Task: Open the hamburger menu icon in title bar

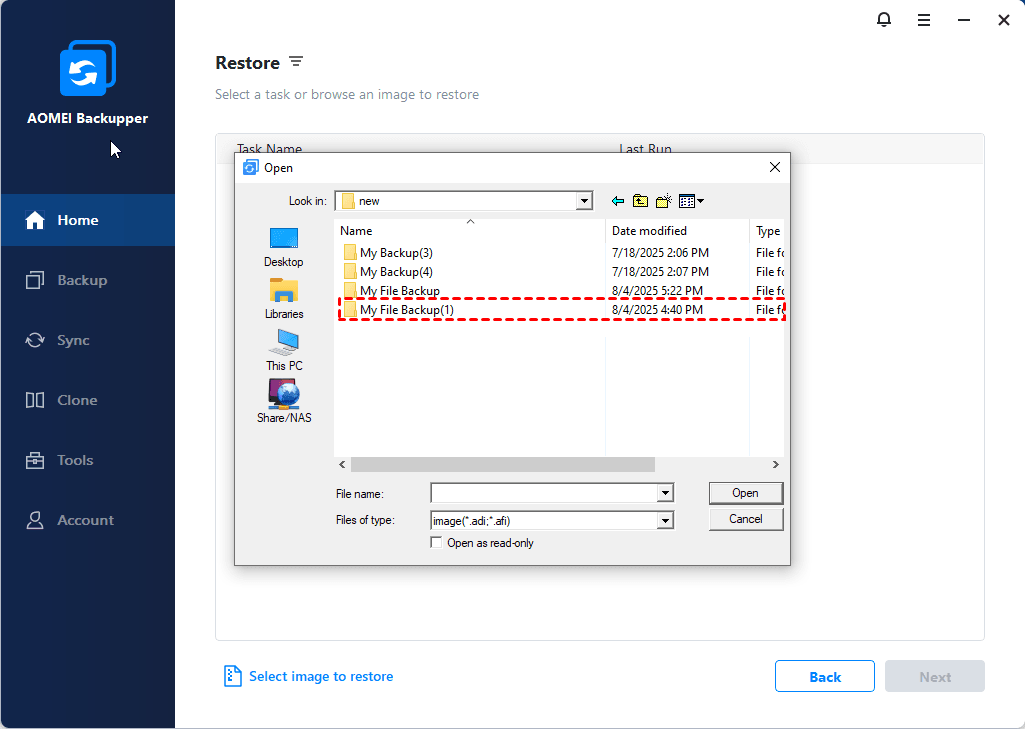Action: 924,20
